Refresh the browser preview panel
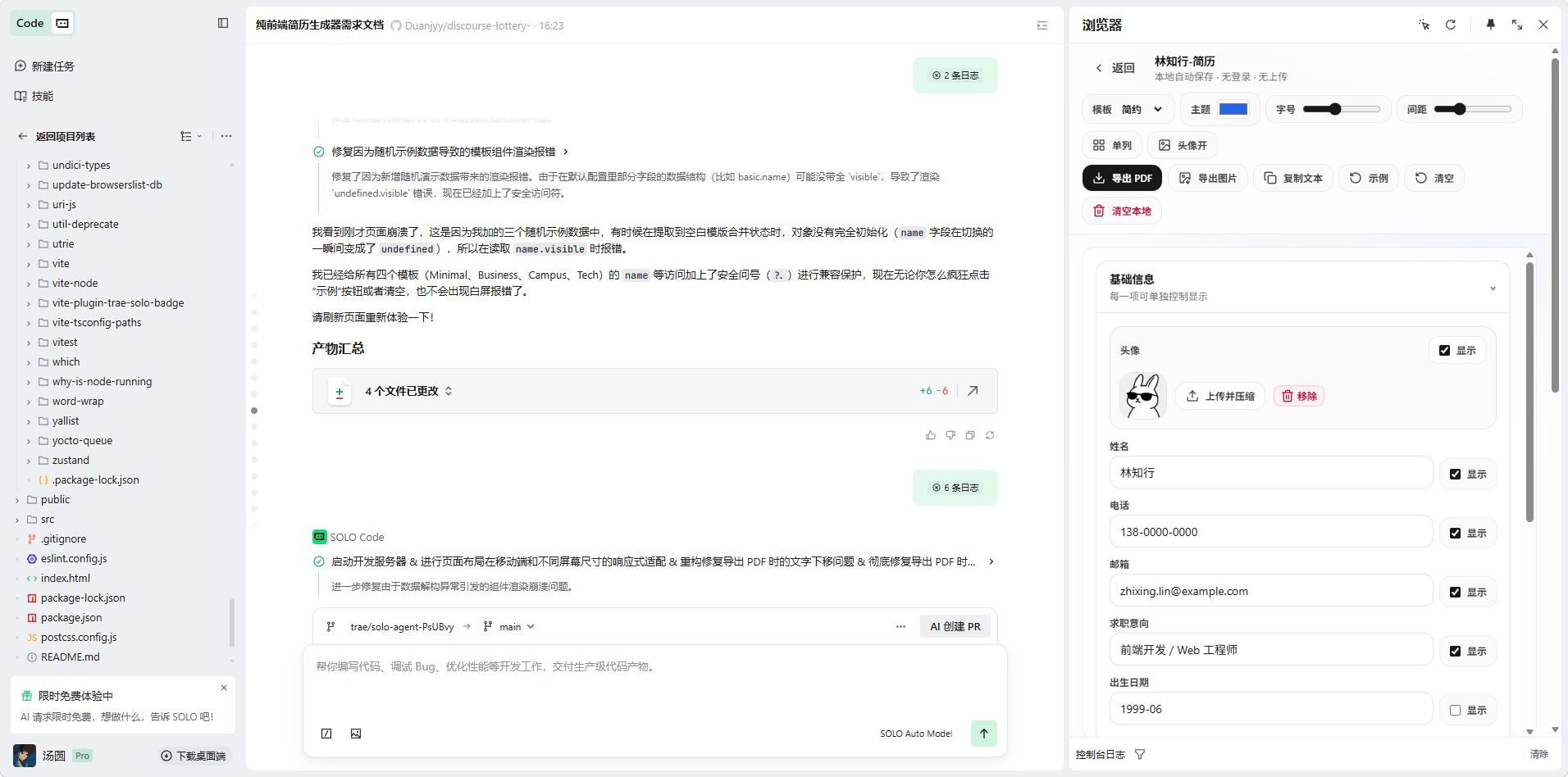1568x777 pixels. click(x=1450, y=25)
